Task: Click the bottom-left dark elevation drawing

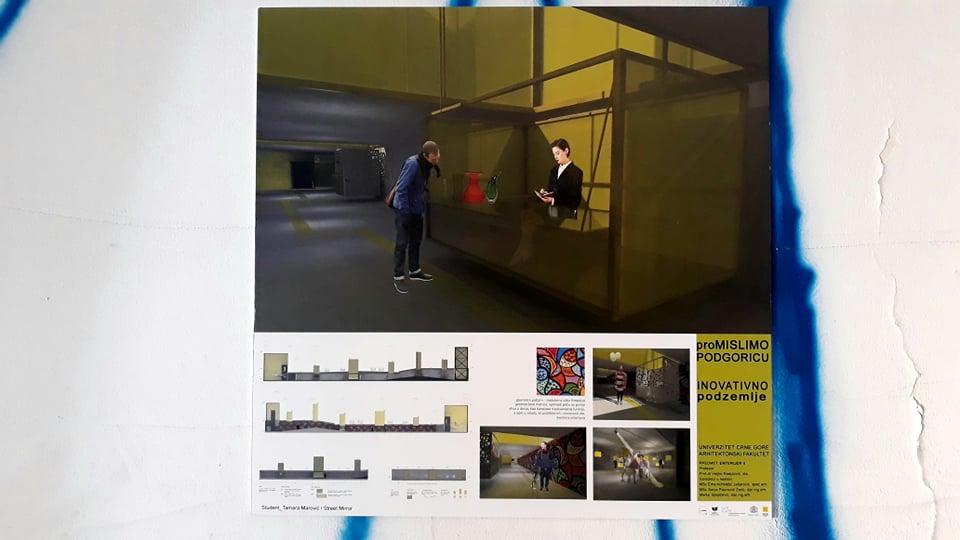Action: tap(313, 468)
